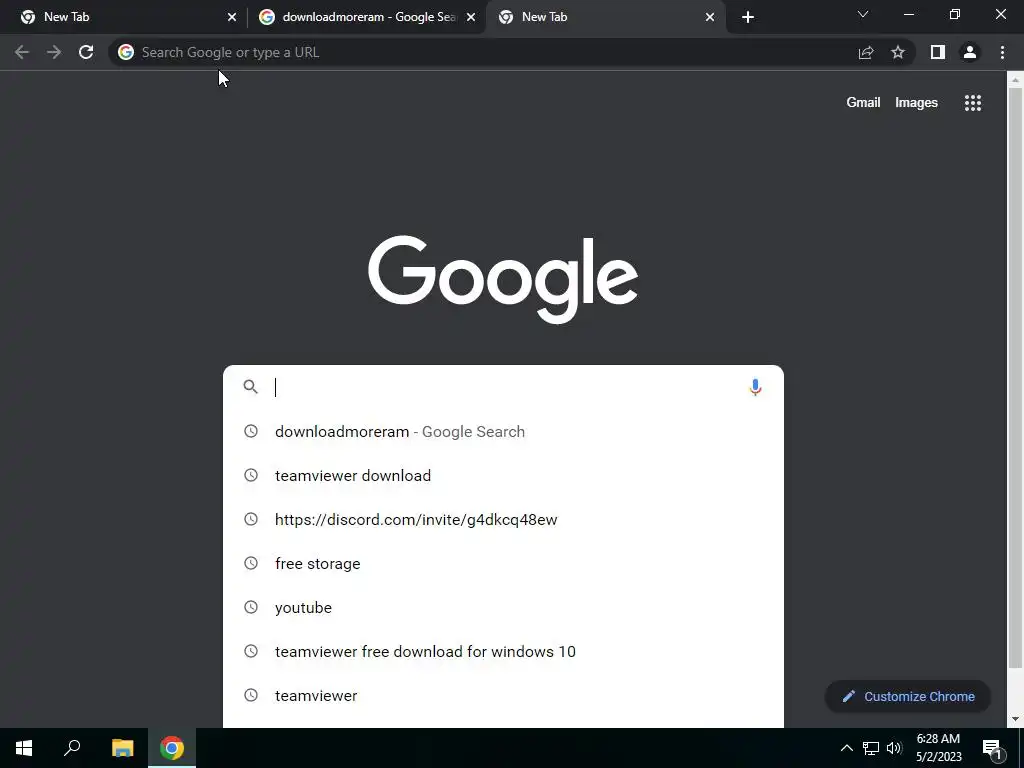
Task: Open Gmail link
Action: pyautogui.click(x=863, y=103)
